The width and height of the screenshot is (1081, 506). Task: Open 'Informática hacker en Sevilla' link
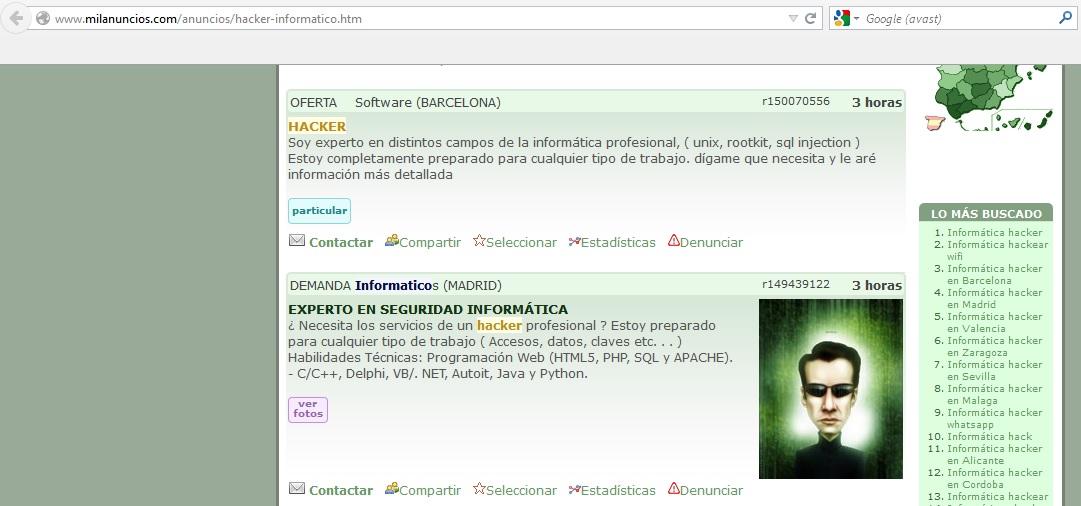[x=995, y=370]
